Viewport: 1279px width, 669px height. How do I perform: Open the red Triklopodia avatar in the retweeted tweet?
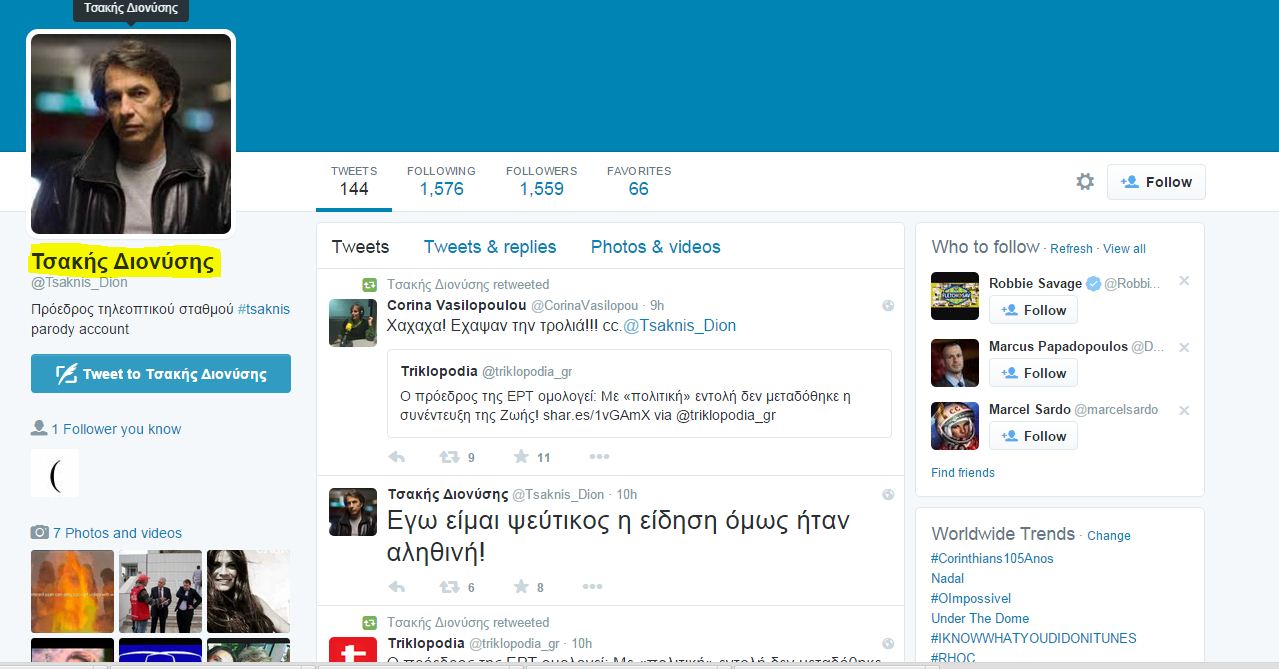[x=353, y=650]
